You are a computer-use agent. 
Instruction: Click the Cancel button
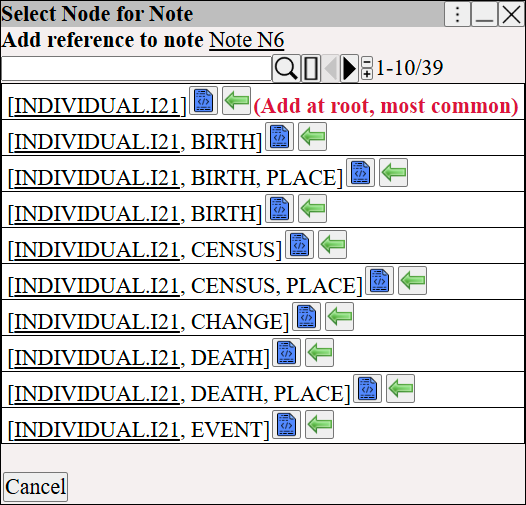pos(36,487)
